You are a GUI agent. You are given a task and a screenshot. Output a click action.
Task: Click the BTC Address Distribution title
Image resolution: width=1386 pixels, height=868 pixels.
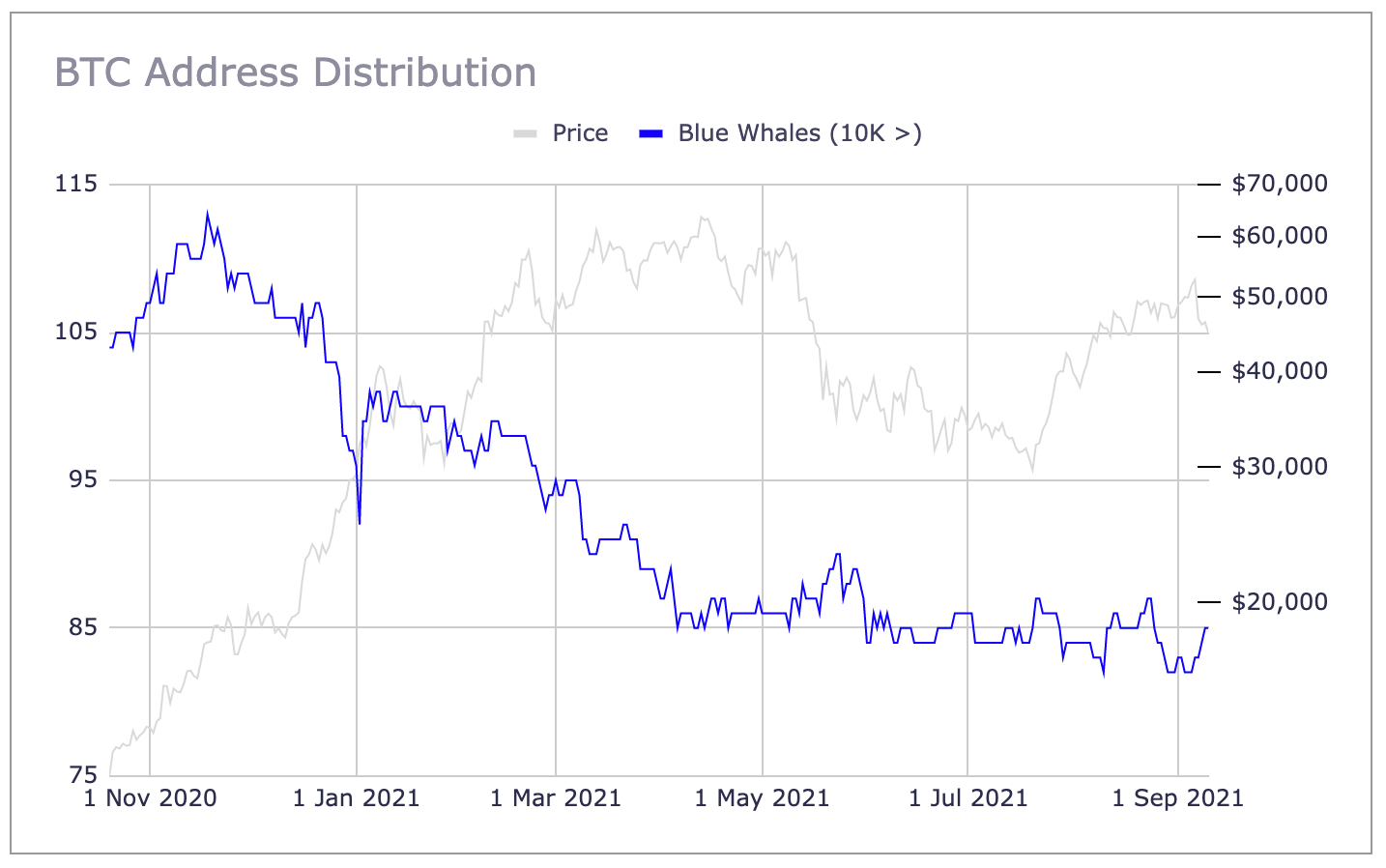point(295,72)
